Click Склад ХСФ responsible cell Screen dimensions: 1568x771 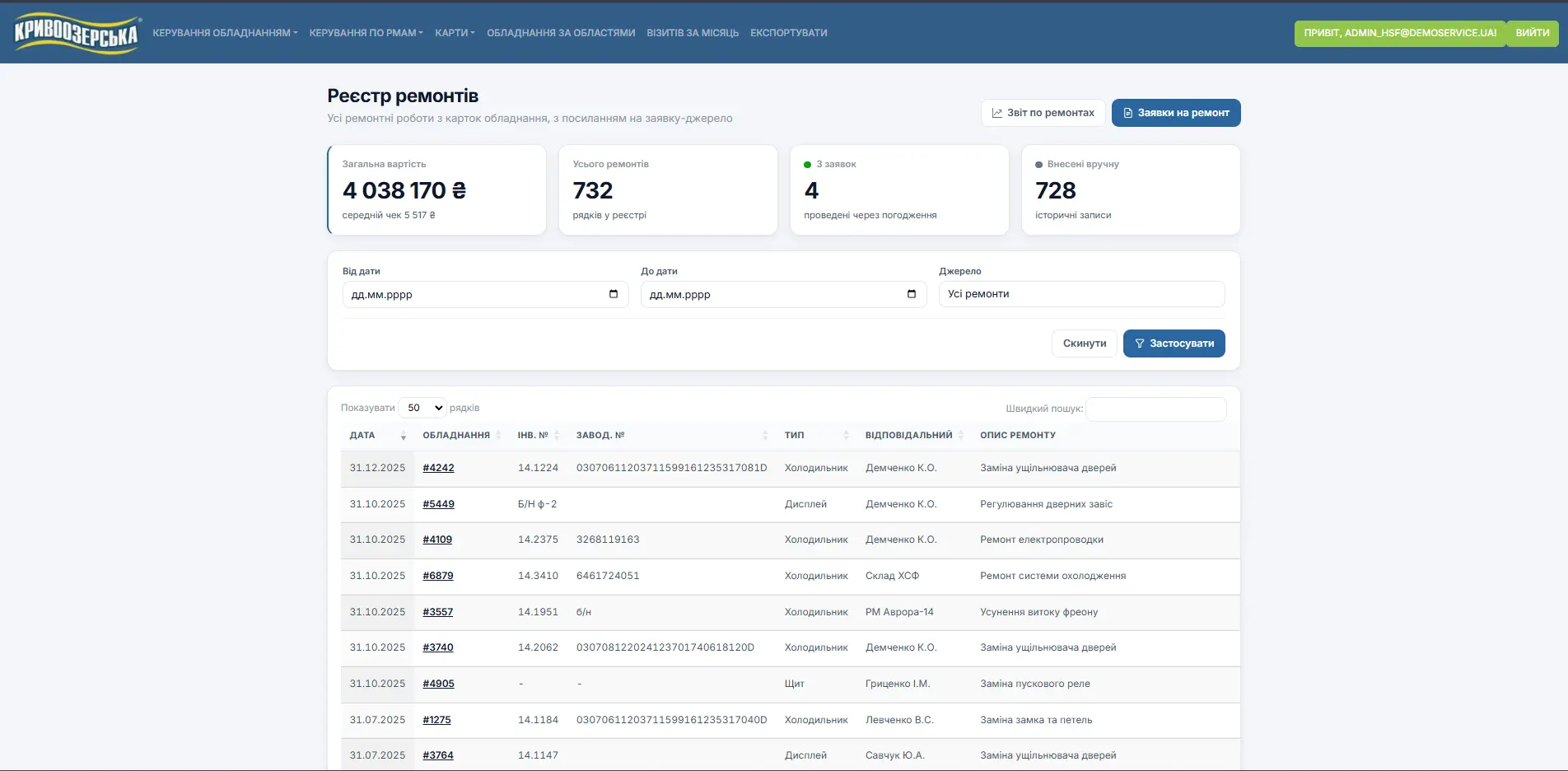pyautogui.click(x=892, y=576)
